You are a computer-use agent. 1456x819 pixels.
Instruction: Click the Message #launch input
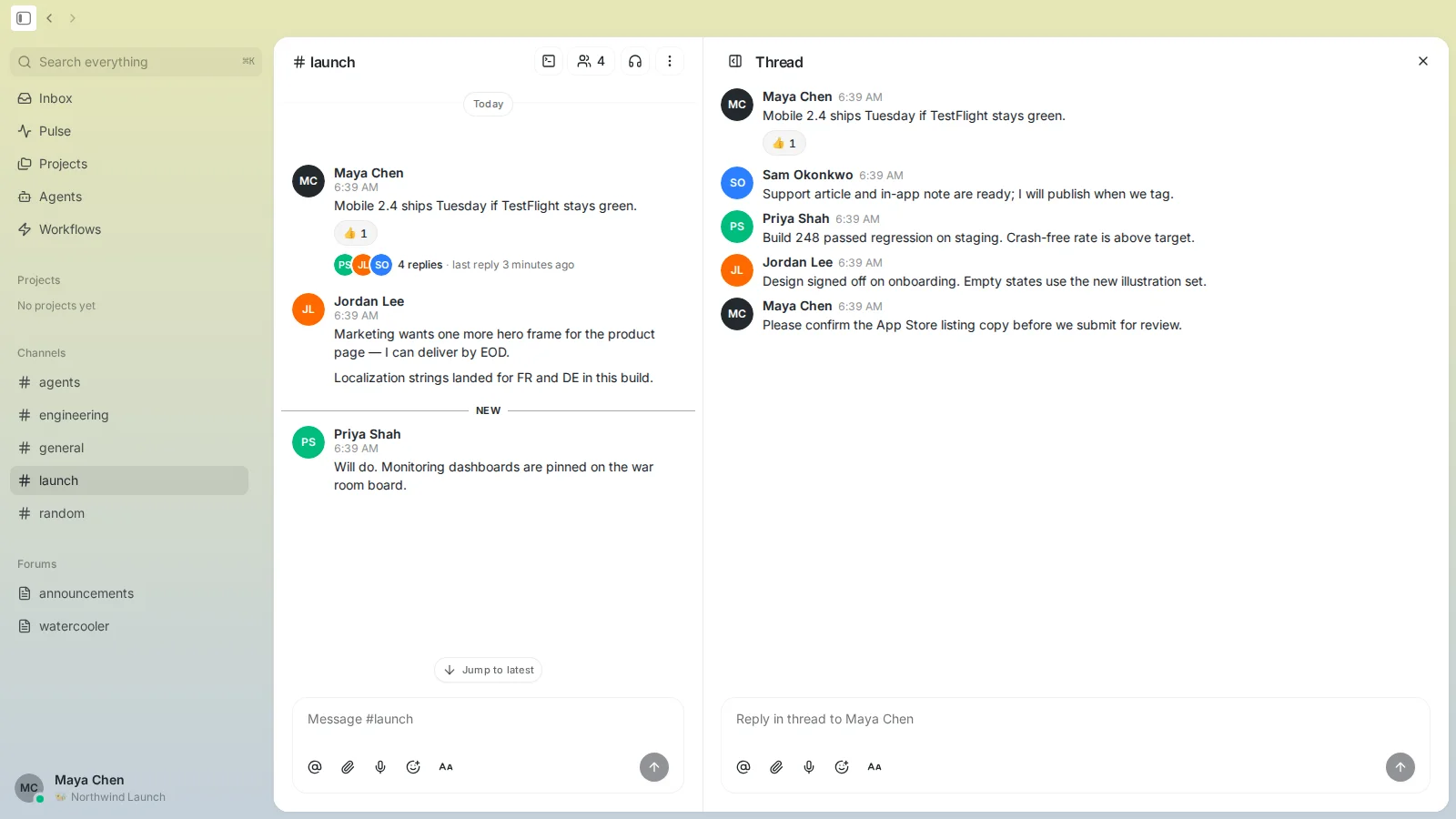488,719
